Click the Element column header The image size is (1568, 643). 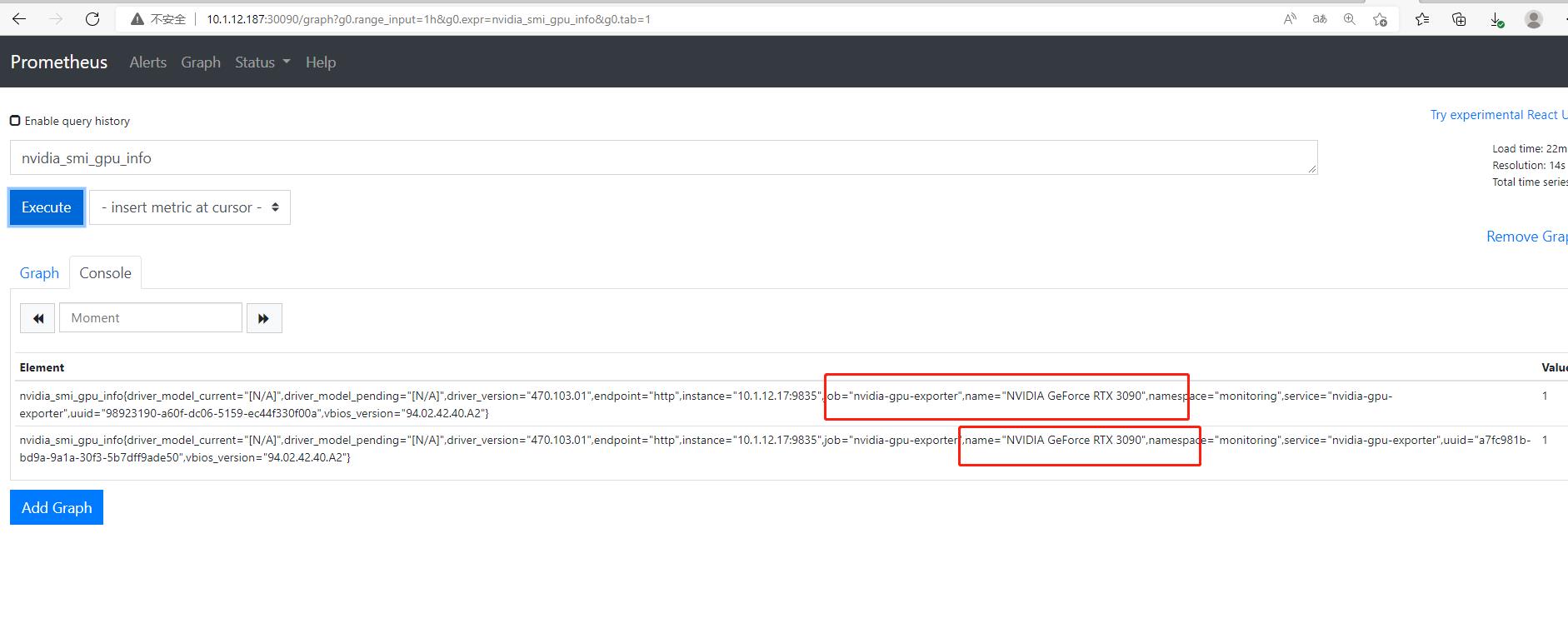(x=42, y=367)
